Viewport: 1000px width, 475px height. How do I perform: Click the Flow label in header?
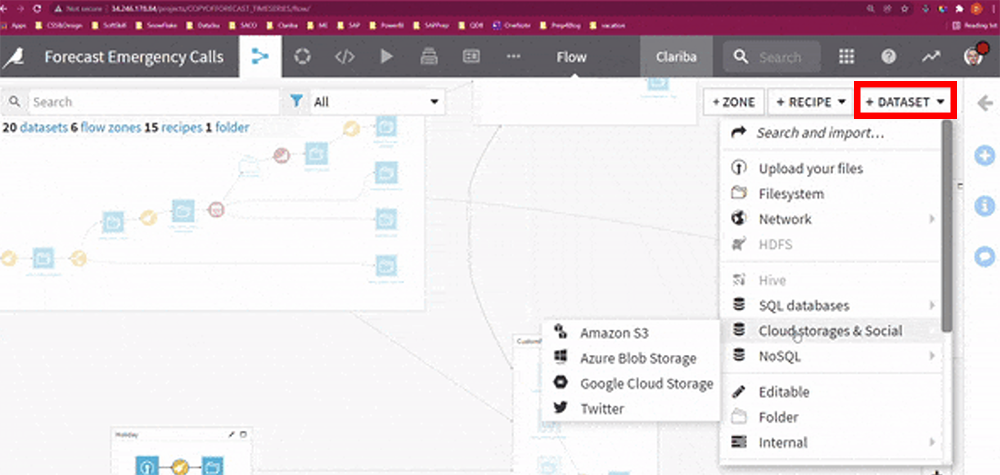click(571, 57)
